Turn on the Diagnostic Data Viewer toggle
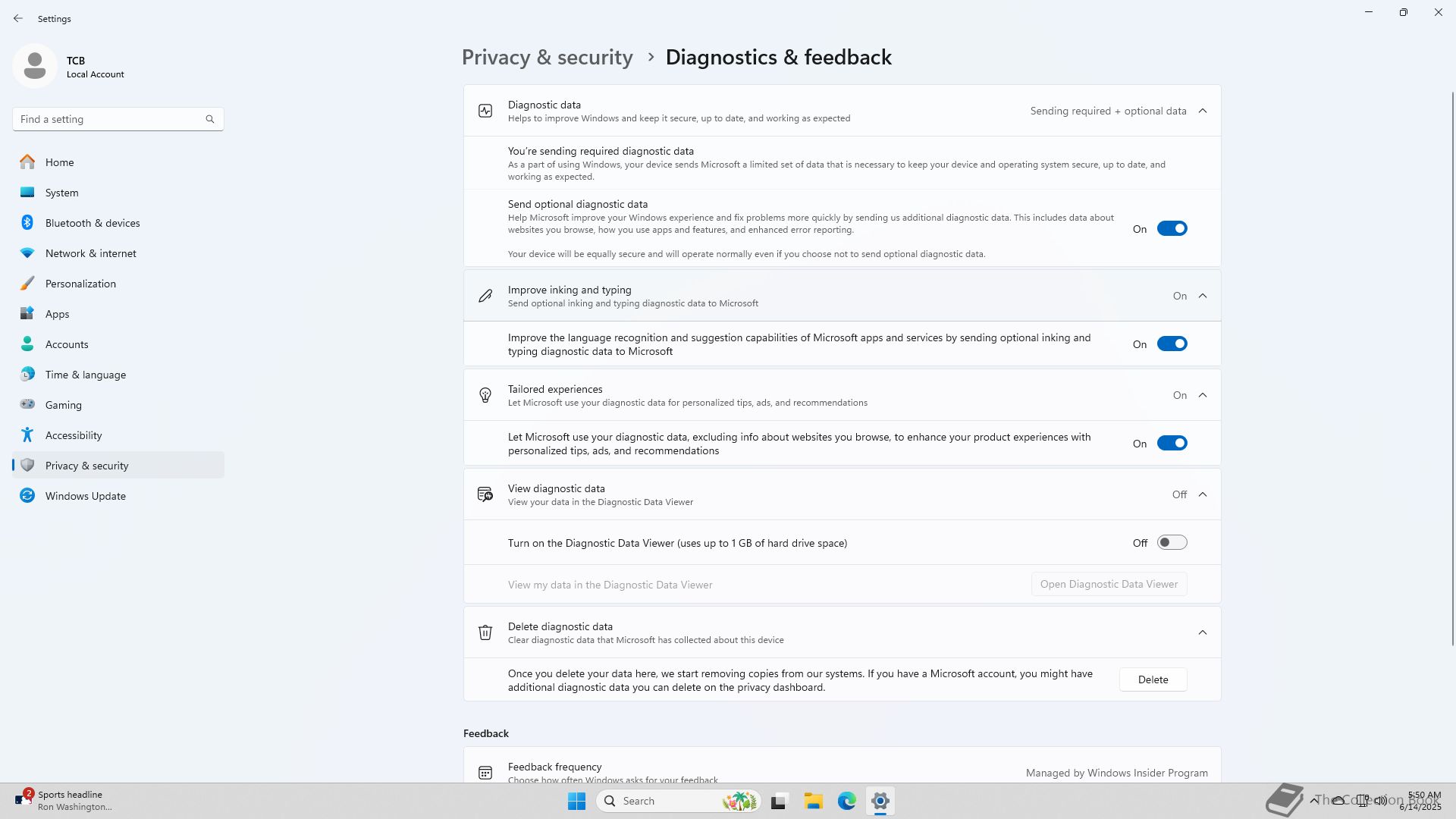 click(x=1172, y=543)
